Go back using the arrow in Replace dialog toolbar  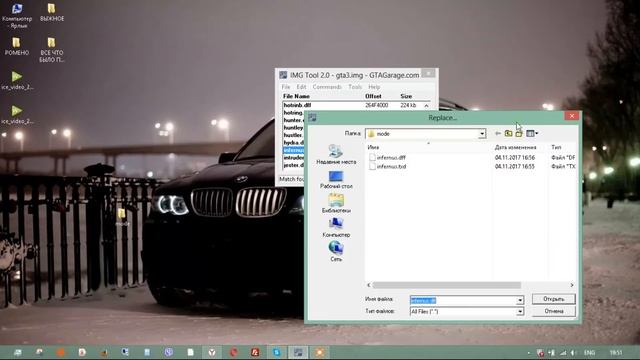(x=498, y=133)
